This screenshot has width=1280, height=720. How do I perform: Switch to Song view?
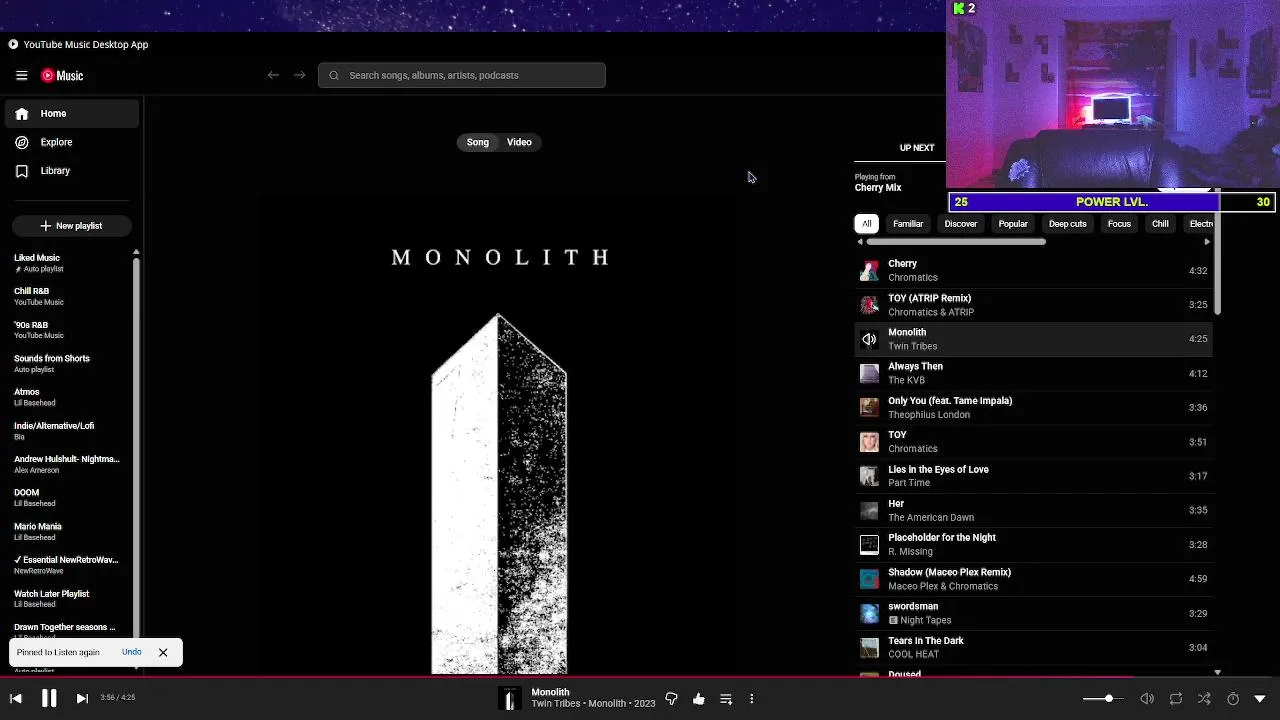478,142
